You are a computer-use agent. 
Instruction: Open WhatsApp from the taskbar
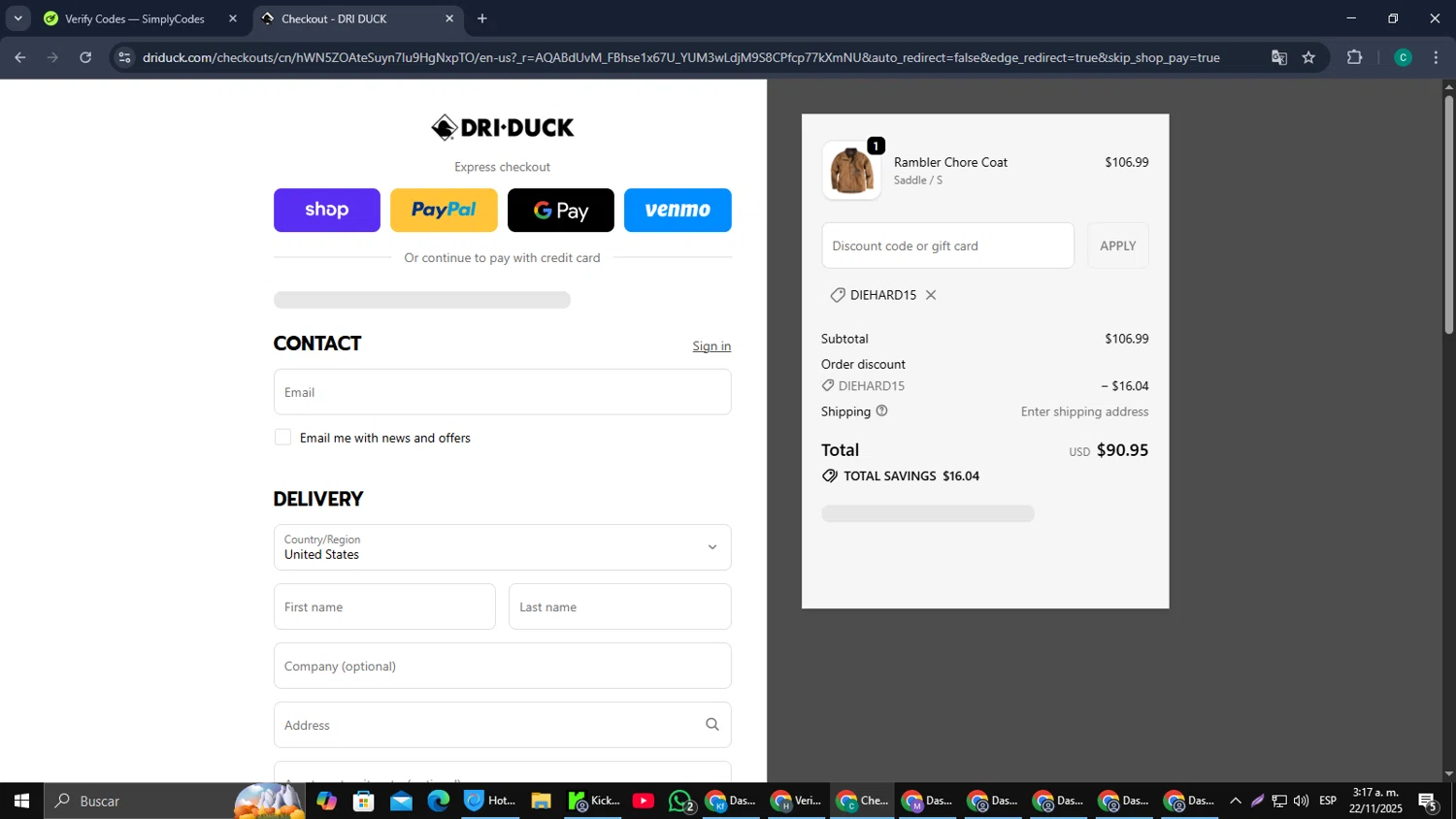point(680,801)
